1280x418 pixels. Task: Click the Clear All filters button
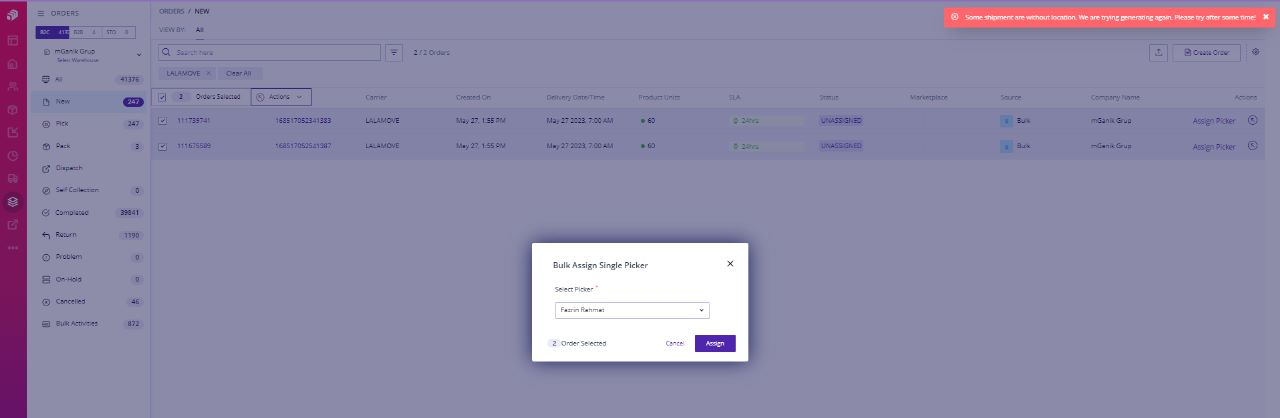point(239,73)
